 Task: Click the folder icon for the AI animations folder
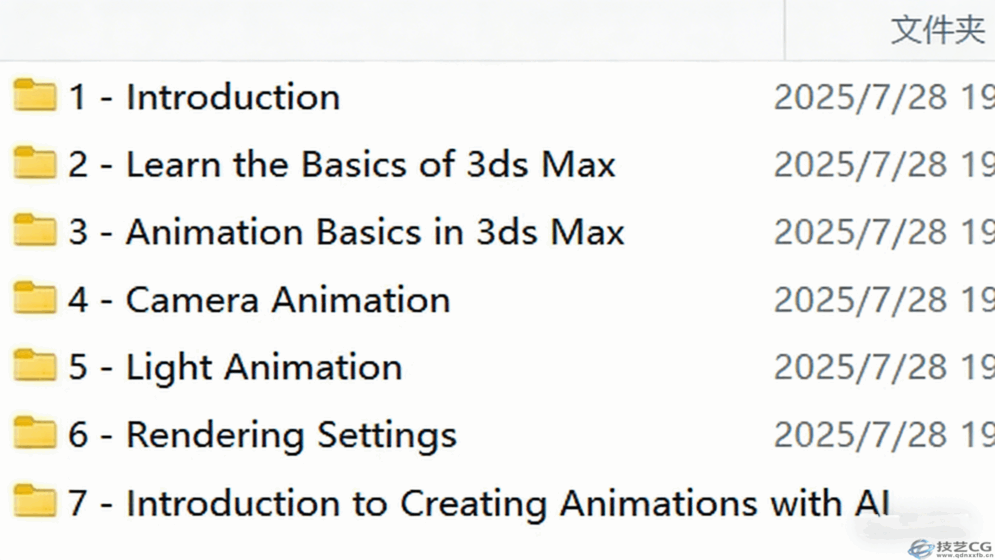point(35,501)
